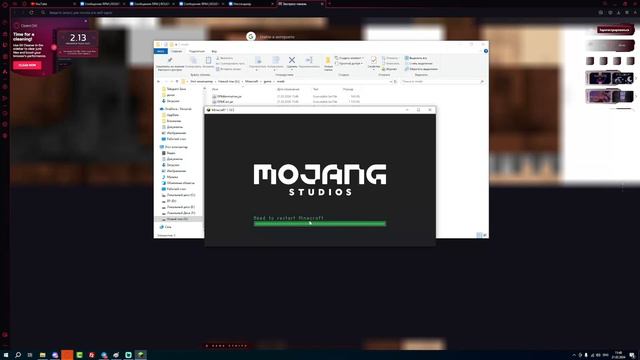640x360 pixels.
Task: Click the taskbar search magnifier icon
Action: pos(18,355)
